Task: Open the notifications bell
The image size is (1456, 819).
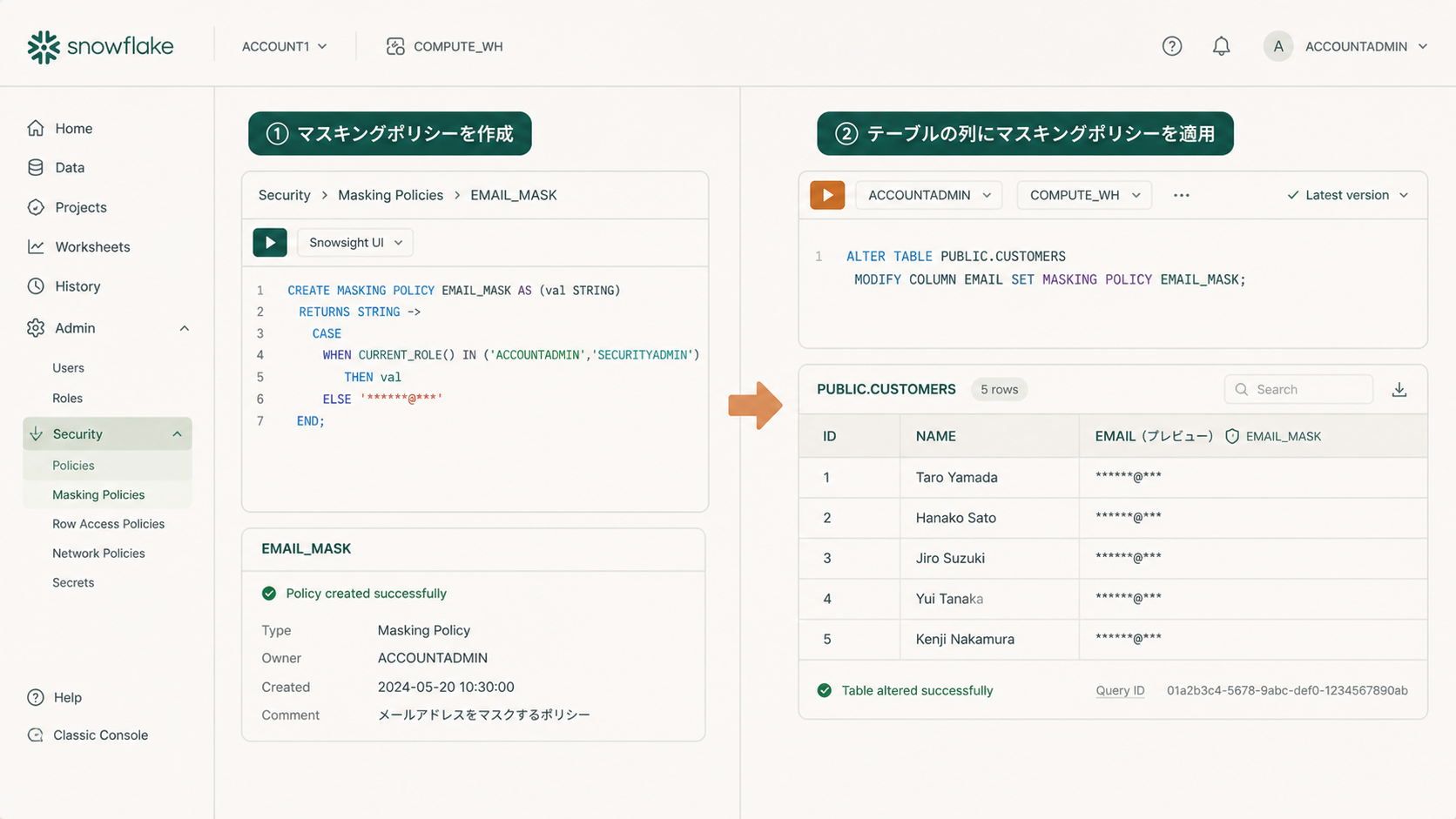Action: coord(1222,46)
